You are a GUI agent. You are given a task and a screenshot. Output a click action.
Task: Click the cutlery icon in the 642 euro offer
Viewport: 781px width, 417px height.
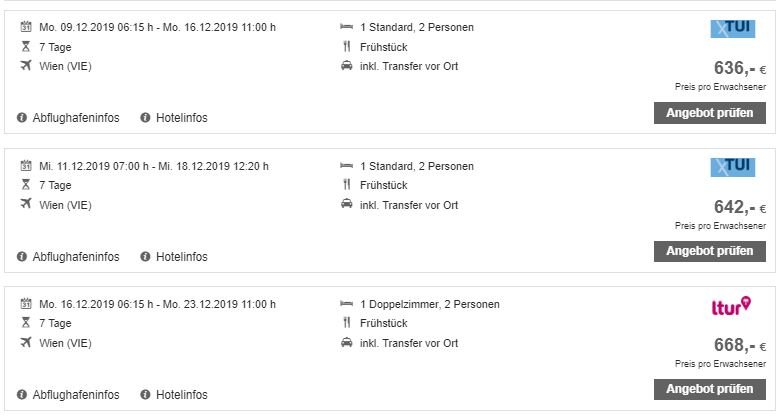click(347, 185)
